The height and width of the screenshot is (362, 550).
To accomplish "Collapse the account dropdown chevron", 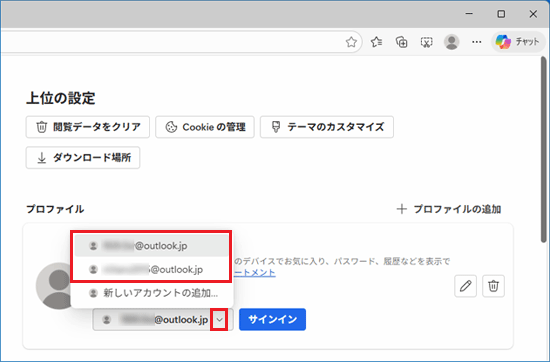I will click(219, 320).
